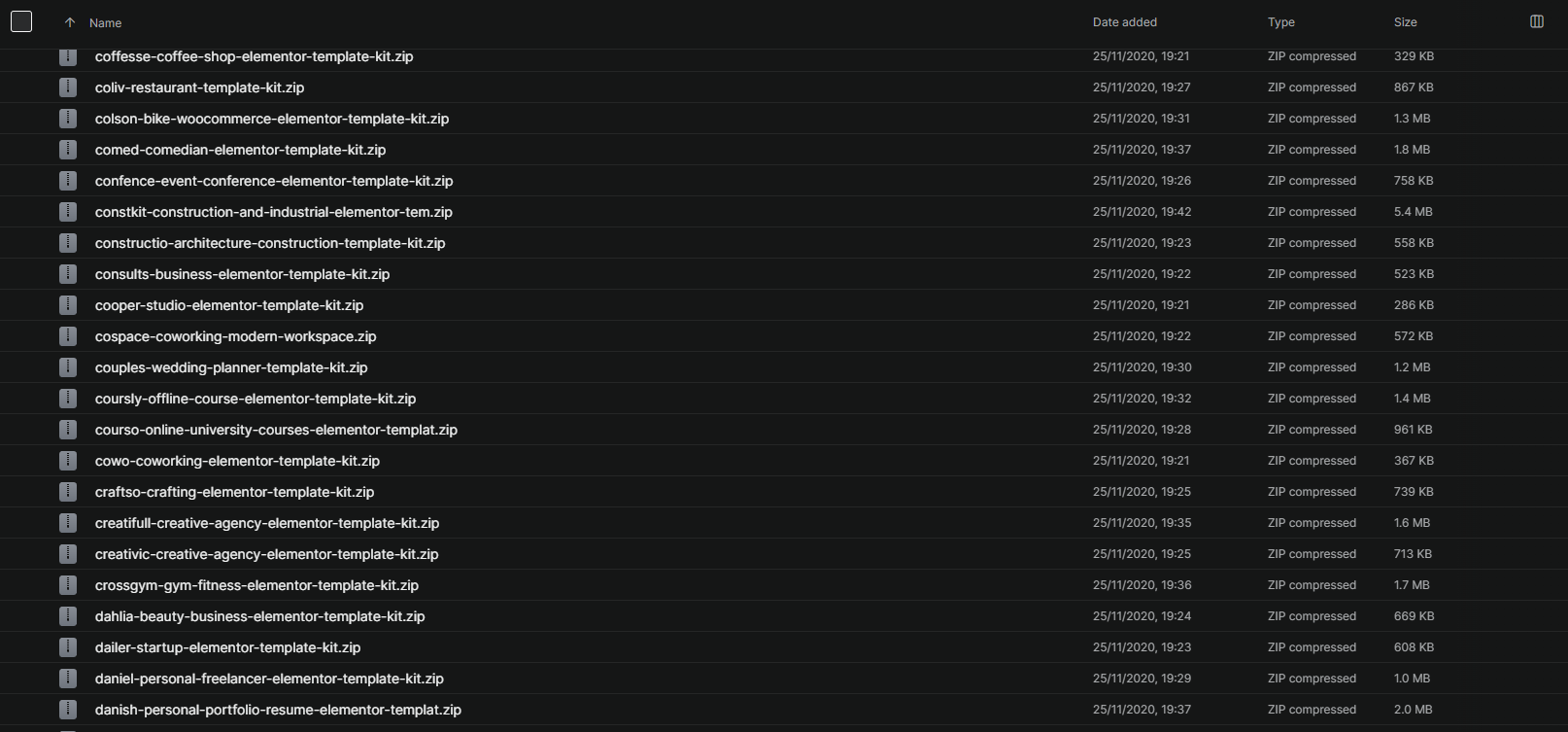Select the danish-personal-portfolio-resume file
The height and width of the screenshot is (732, 1568).
[278, 710]
